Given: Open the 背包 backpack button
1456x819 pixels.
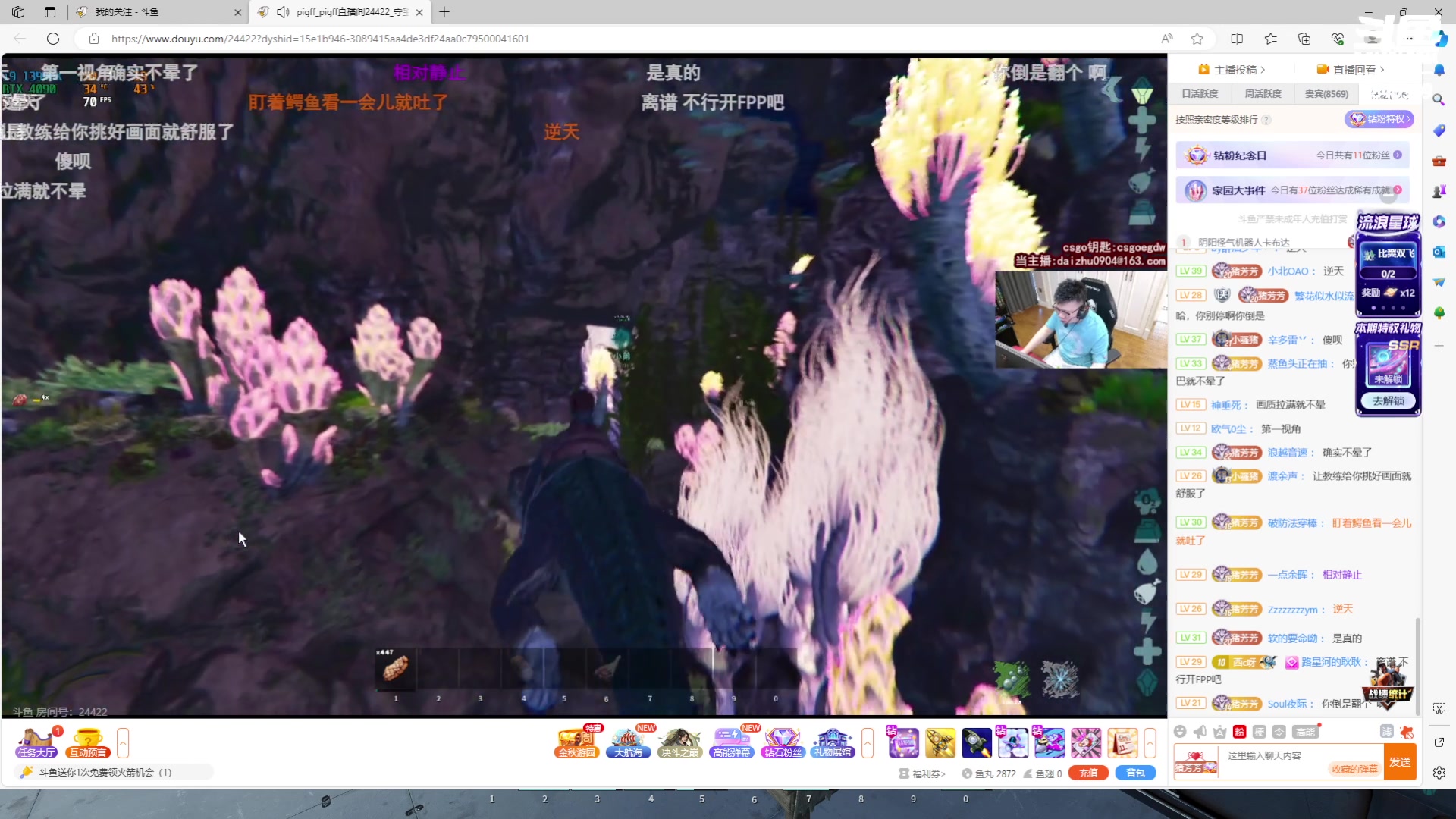Looking at the screenshot, I should tap(1135, 773).
